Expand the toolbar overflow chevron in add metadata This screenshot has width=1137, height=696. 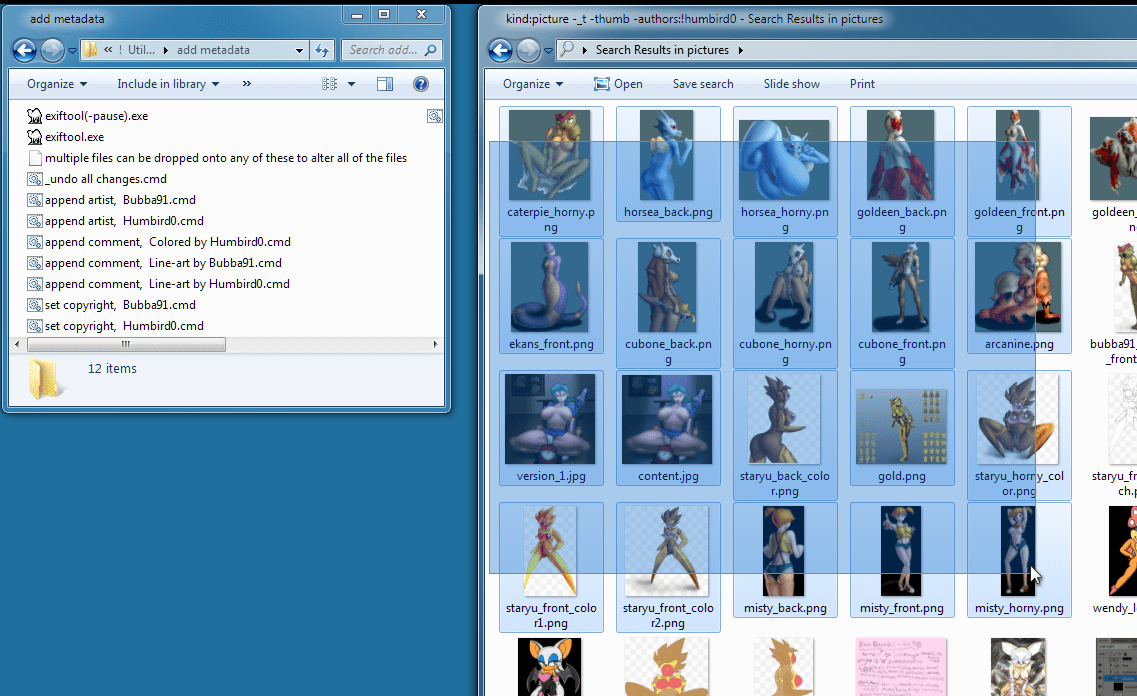247,84
